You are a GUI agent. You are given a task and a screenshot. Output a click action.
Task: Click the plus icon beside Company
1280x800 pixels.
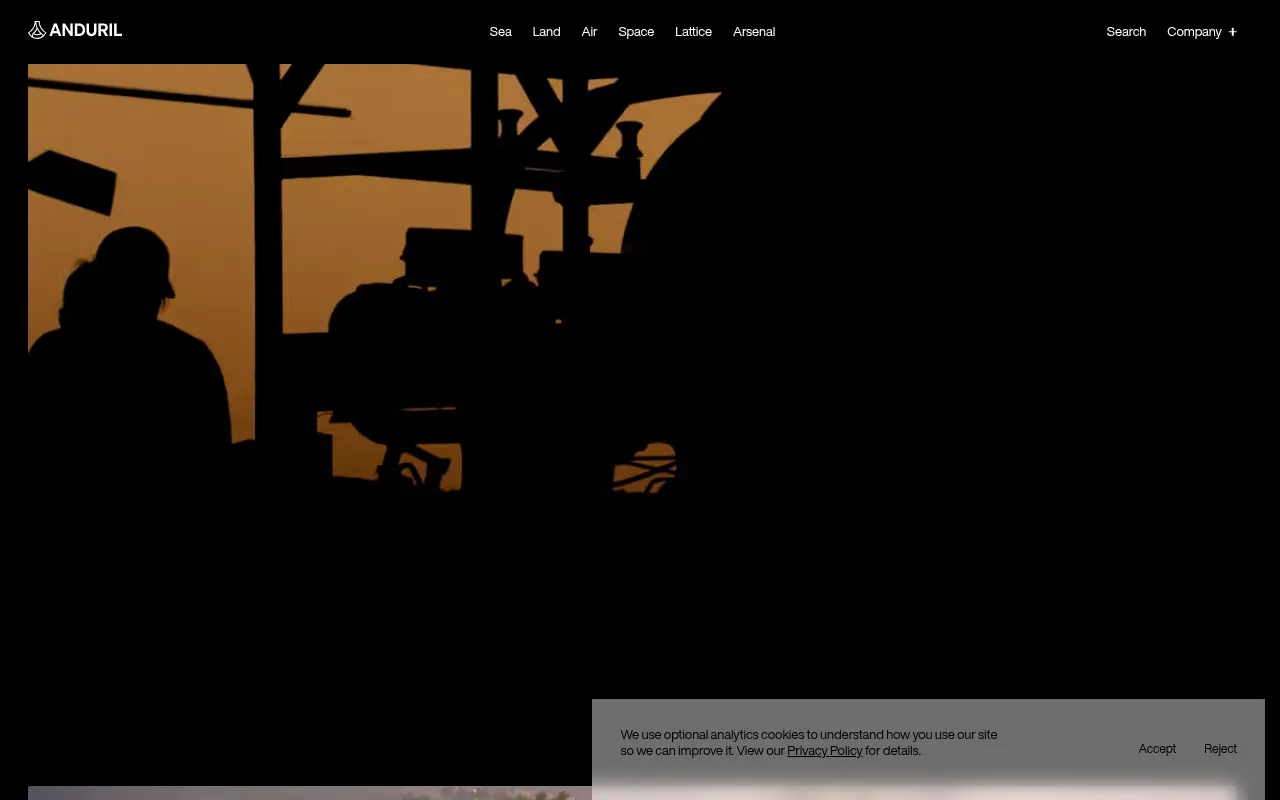click(x=1233, y=32)
